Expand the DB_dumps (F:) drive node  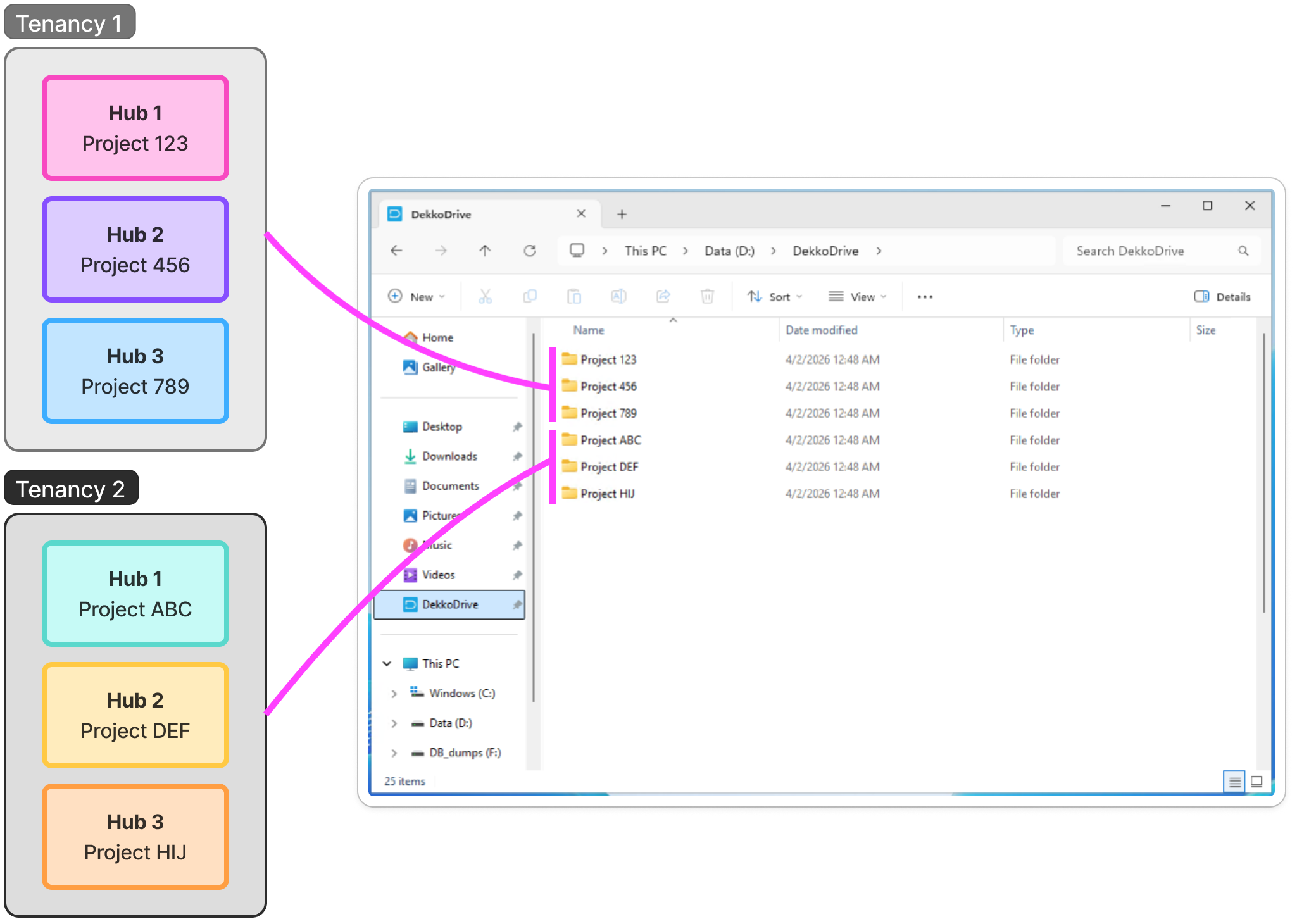point(394,753)
